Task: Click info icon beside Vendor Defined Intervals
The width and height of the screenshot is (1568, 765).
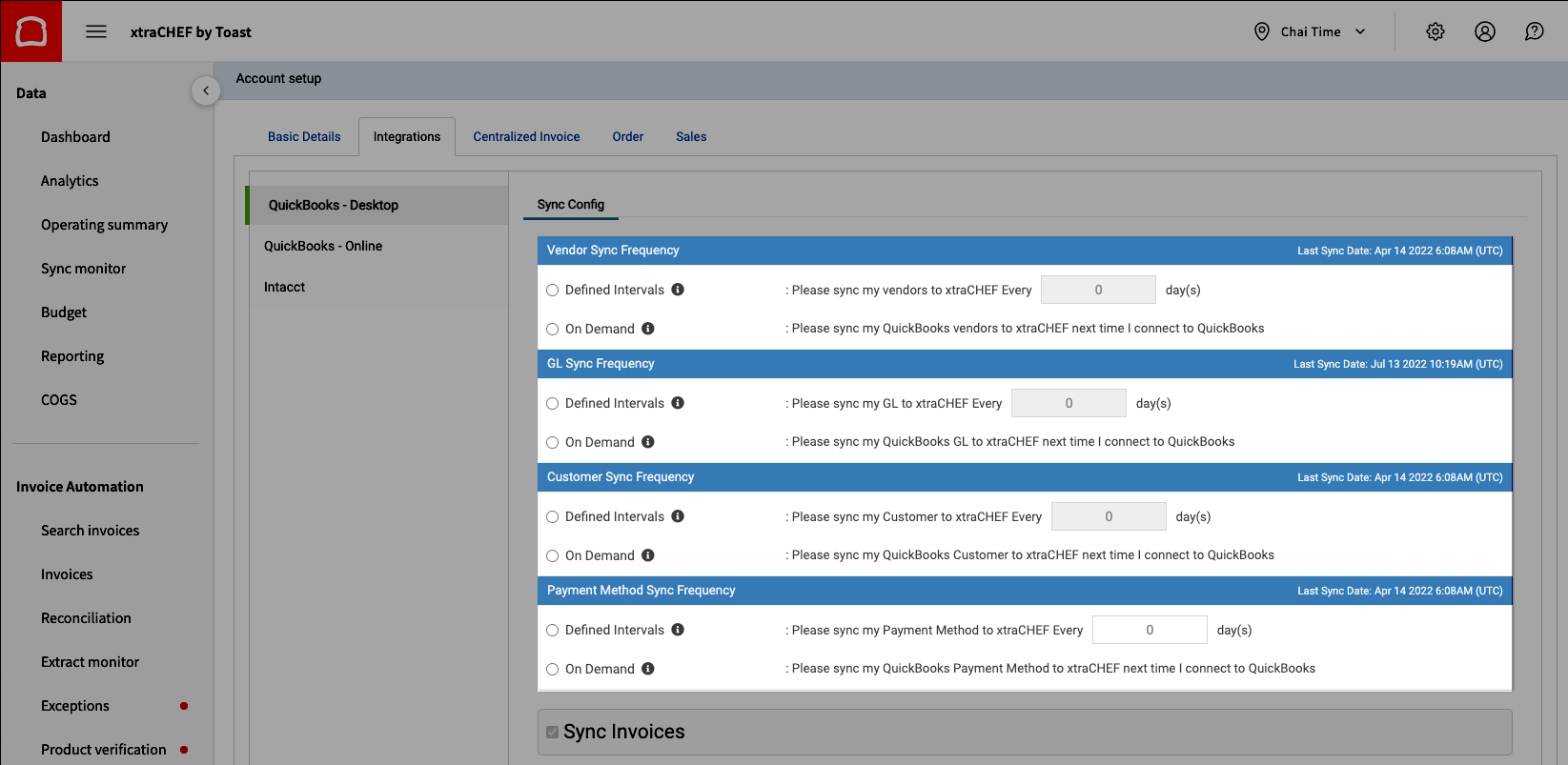Action: pos(678,290)
